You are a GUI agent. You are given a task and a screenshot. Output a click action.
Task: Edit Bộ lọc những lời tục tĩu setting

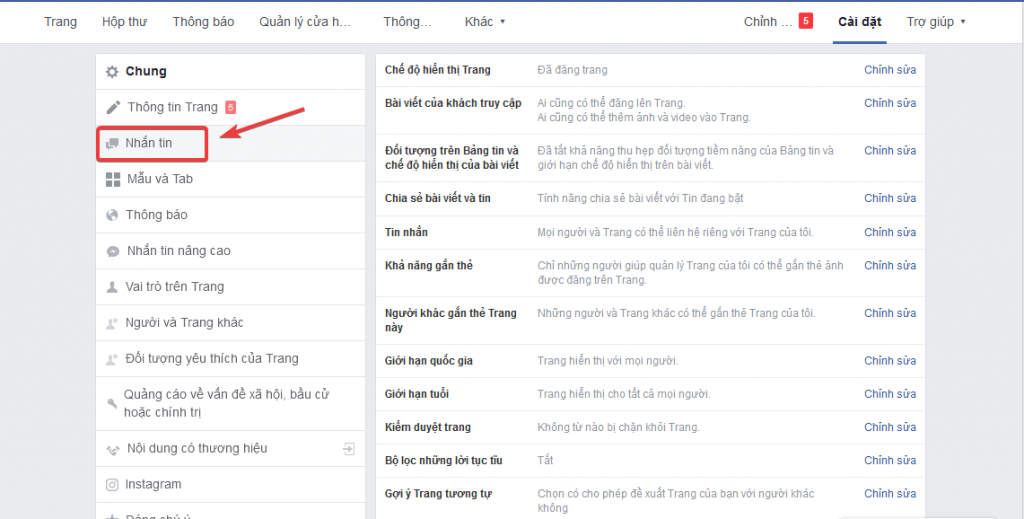tap(889, 460)
